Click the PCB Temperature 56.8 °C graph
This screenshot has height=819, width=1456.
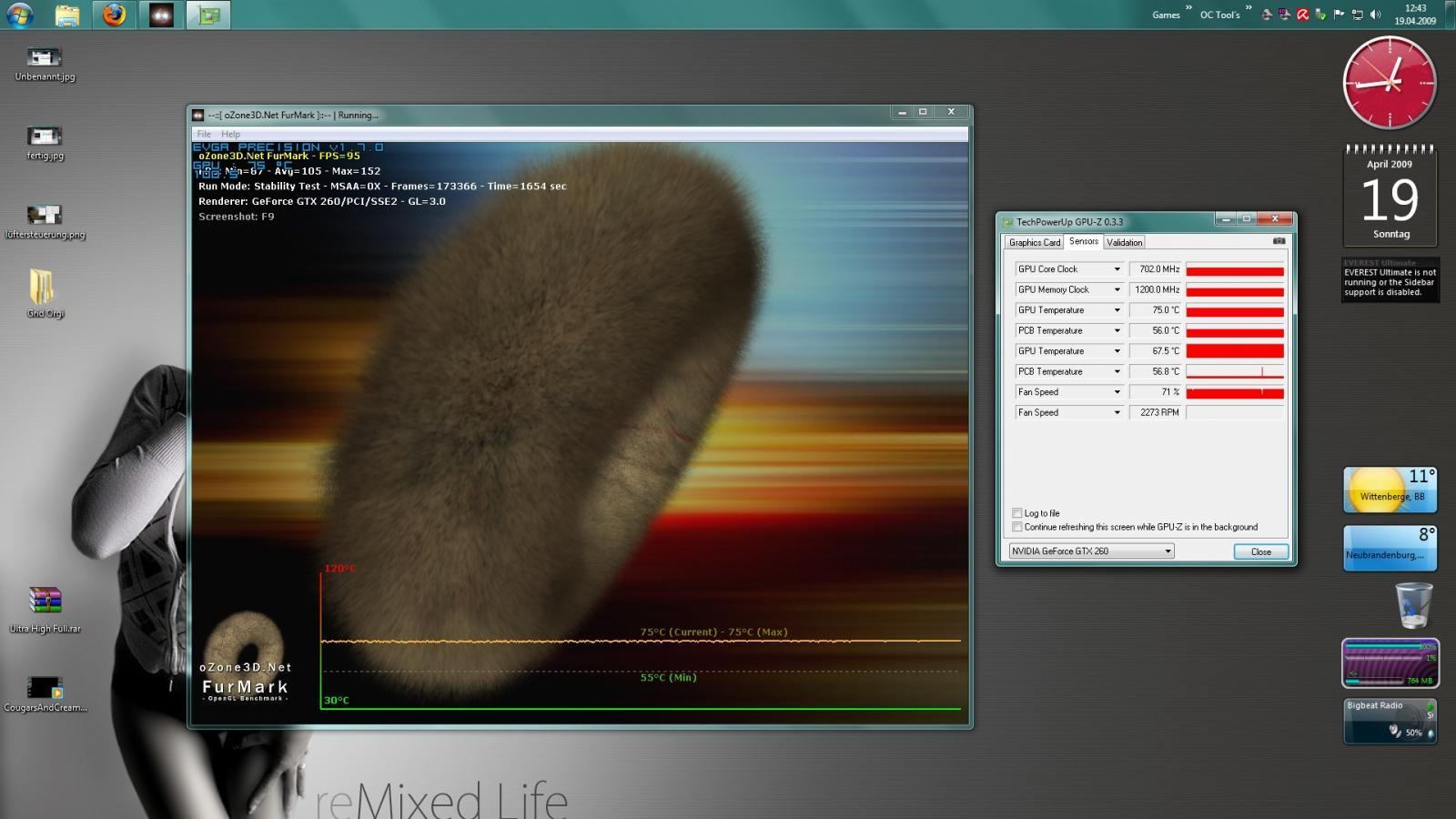pyautogui.click(x=1235, y=371)
